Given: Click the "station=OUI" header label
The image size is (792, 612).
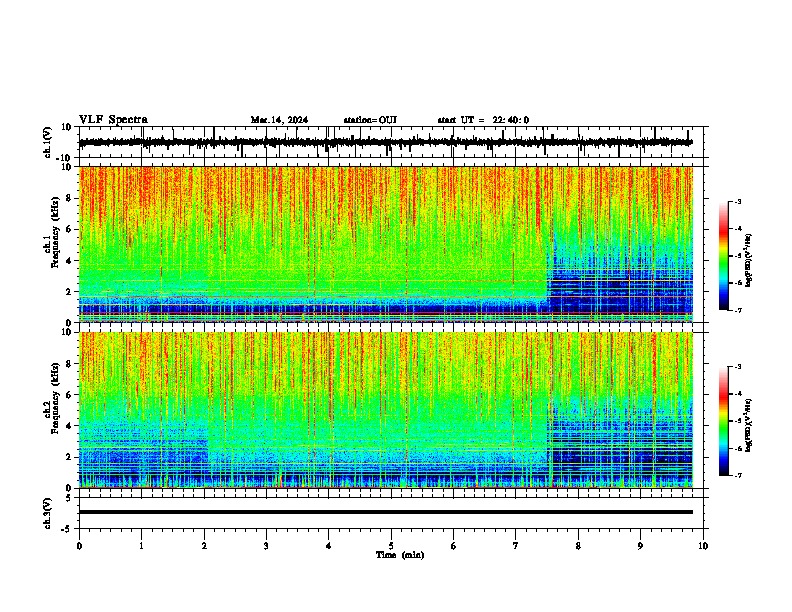Looking at the screenshot, I should pyautogui.click(x=370, y=120).
